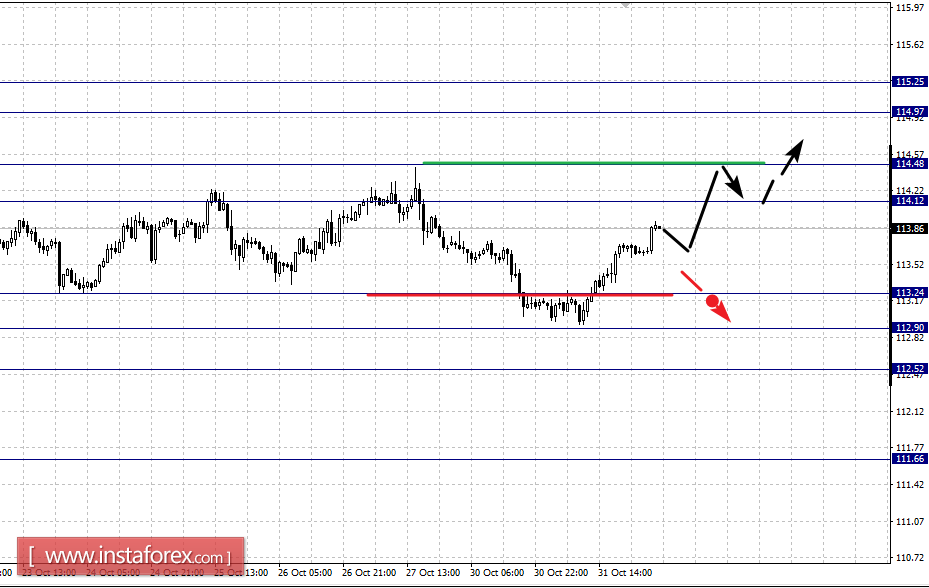The width and height of the screenshot is (929, 588).
Task: Click the 113.52 price scale value
Action: [x=910, y=264]
